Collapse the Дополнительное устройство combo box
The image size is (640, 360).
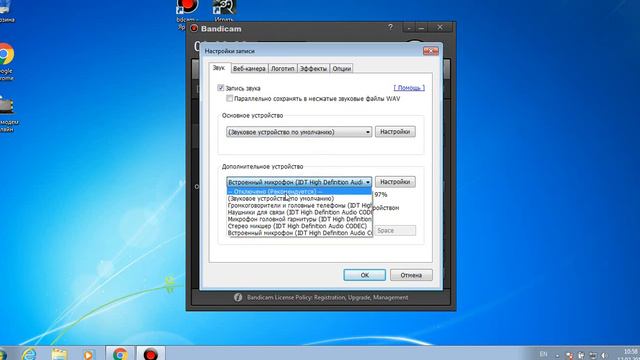299,182
